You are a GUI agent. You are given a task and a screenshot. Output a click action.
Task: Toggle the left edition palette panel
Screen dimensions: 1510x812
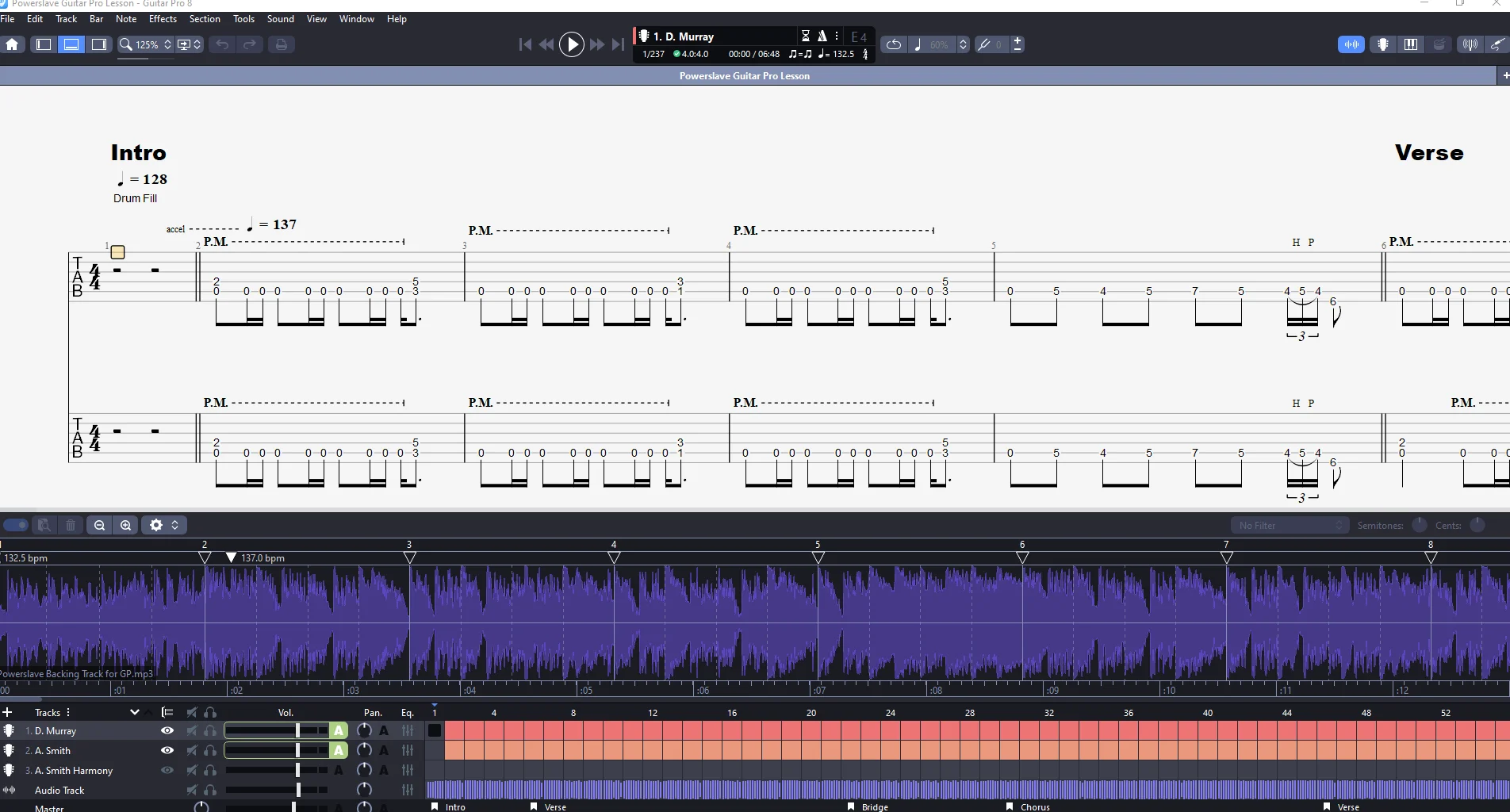coord(44,44)
